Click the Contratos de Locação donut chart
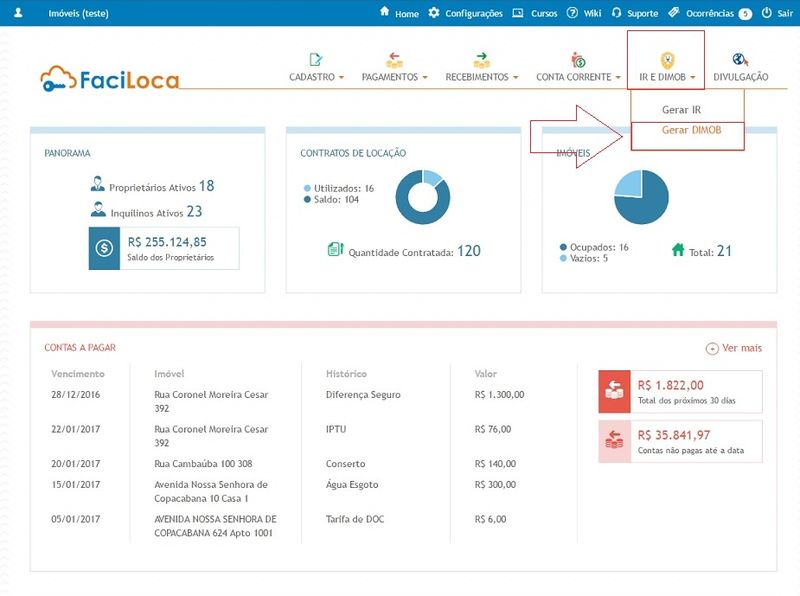Image resolution: width=800 pixels, height=596 pixels. 422,196
